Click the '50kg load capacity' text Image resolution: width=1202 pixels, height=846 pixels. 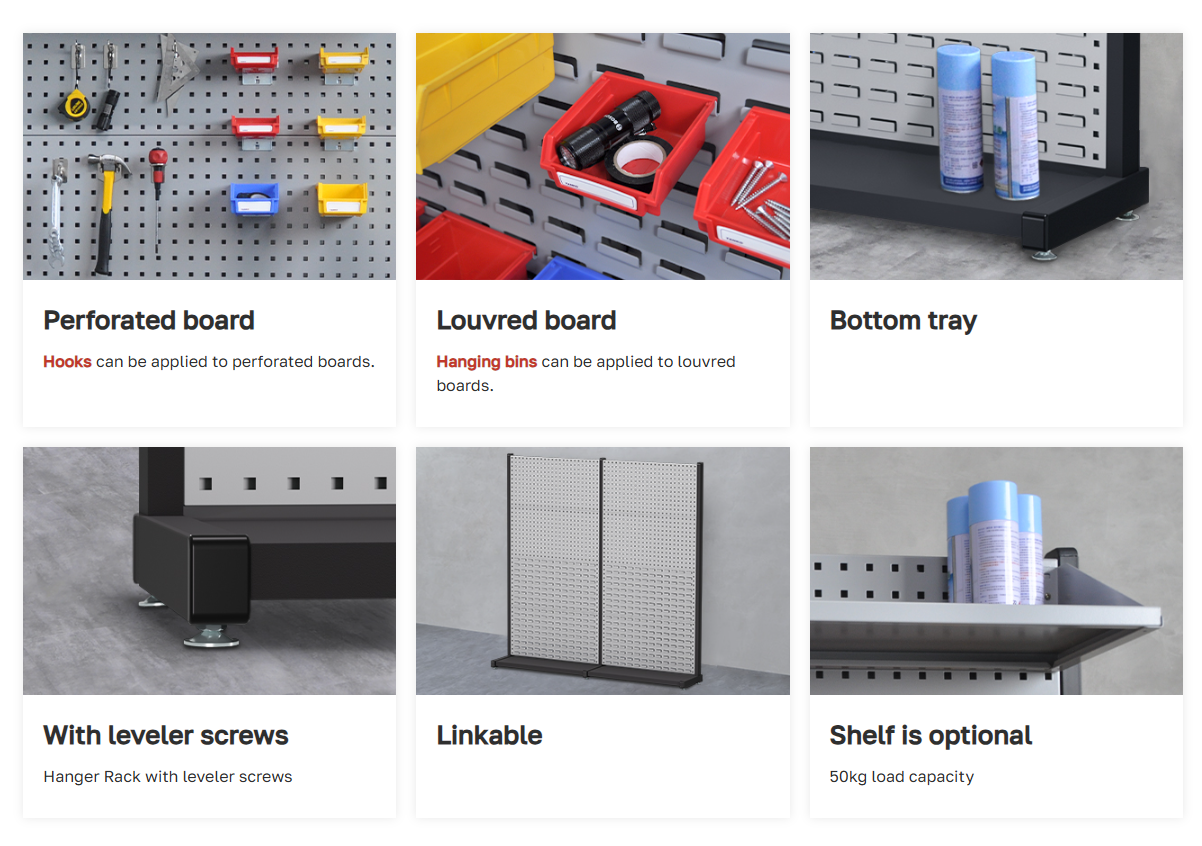point(901,777)
